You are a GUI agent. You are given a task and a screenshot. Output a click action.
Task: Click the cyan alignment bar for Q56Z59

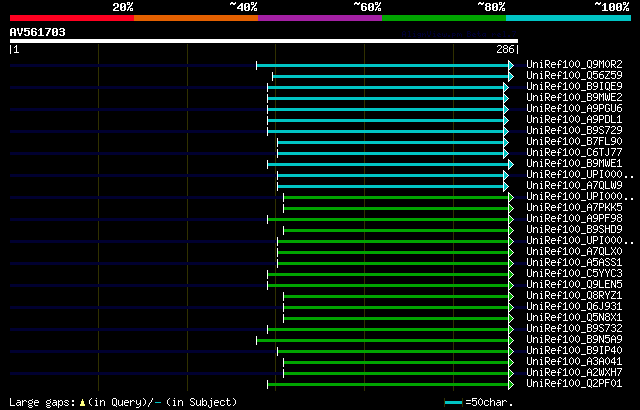tap(393, 76)
